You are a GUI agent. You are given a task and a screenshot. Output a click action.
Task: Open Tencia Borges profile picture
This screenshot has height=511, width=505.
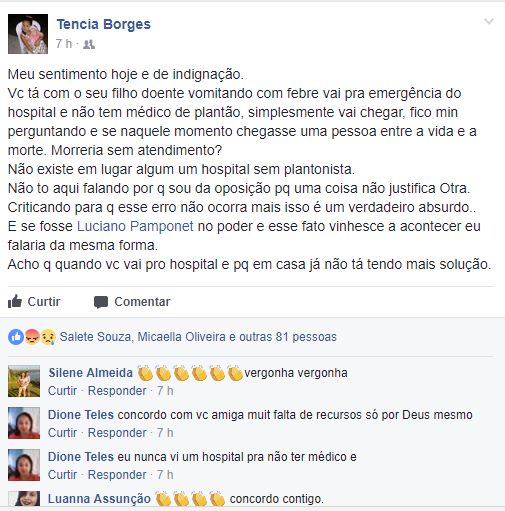(x=28, y=34)
